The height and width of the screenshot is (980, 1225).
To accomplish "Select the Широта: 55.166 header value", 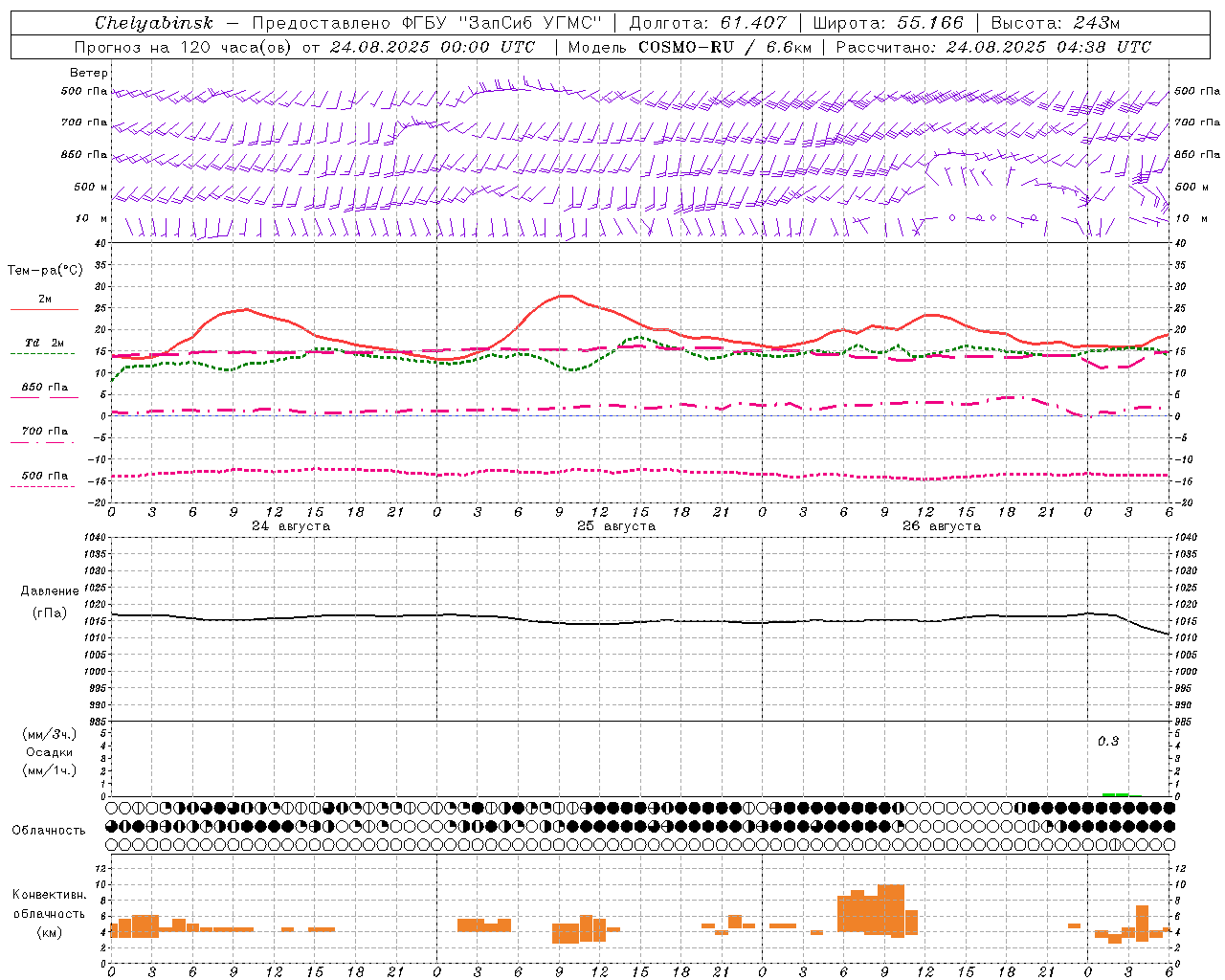I will (888, 23).
